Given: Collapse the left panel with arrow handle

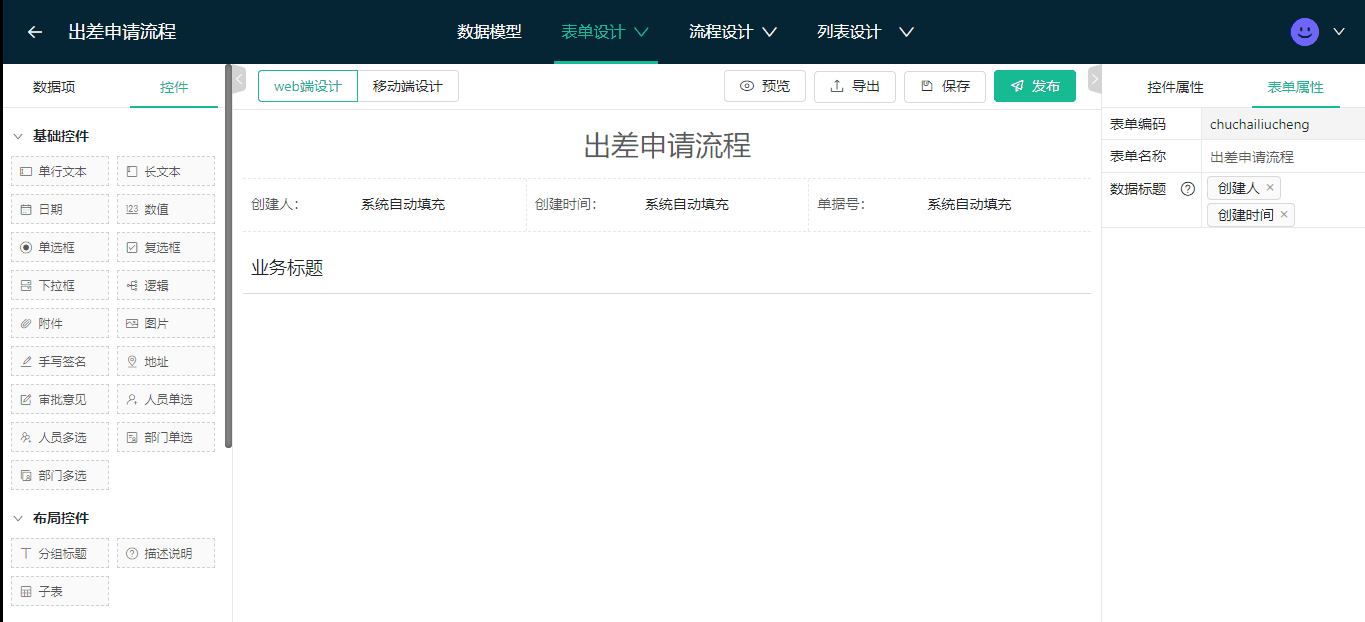Looking at the screenshot, I should [x=239, y=79].
